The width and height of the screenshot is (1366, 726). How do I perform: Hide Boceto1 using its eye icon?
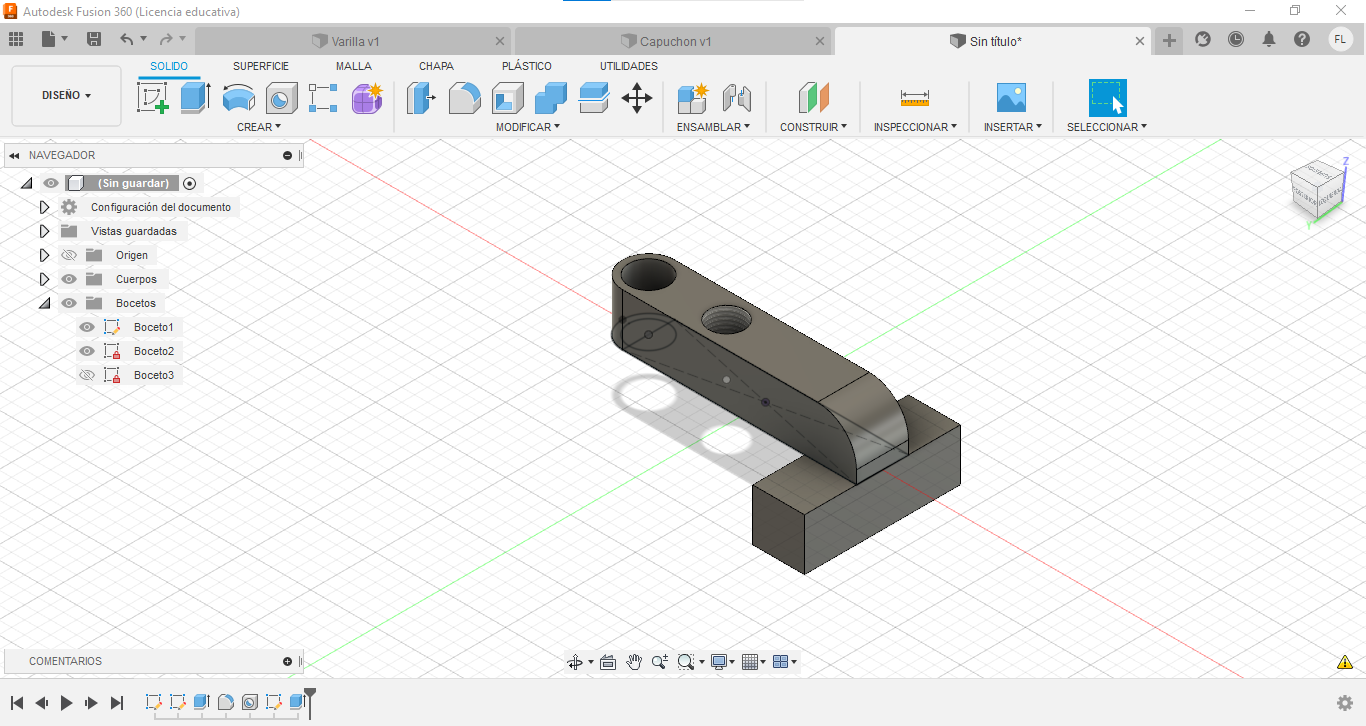click(x=87, y=327)
